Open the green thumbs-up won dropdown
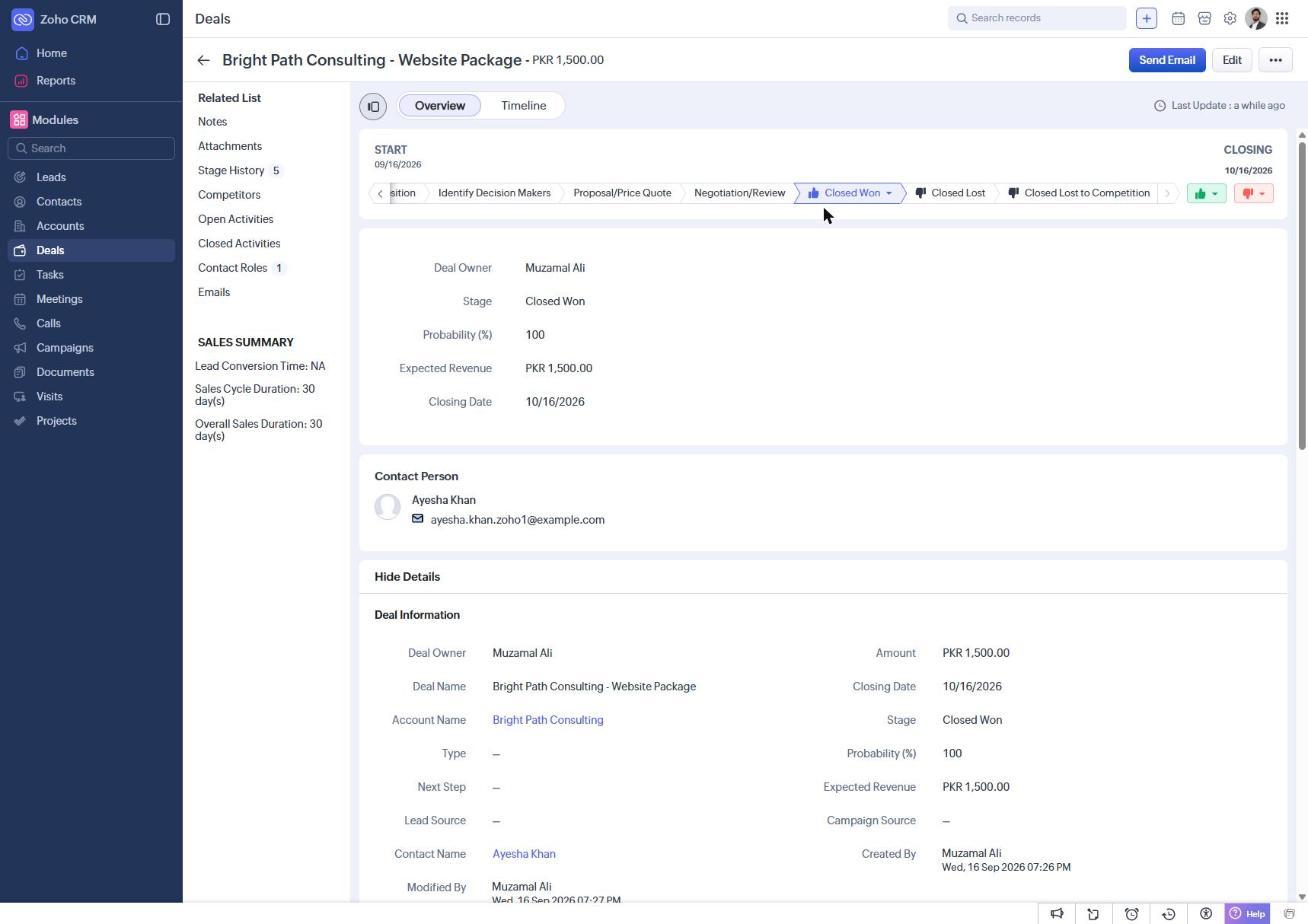Image resolution: width=1308 pixels, height=924 pixels. click(x=1206, y=193)
